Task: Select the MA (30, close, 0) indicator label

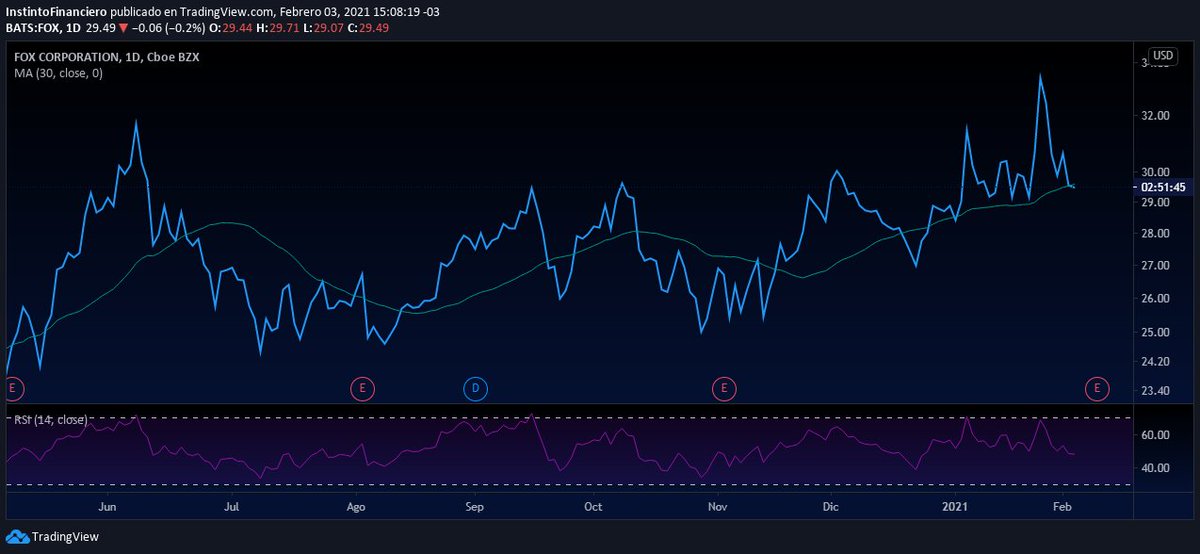Action: pos(58,73)
